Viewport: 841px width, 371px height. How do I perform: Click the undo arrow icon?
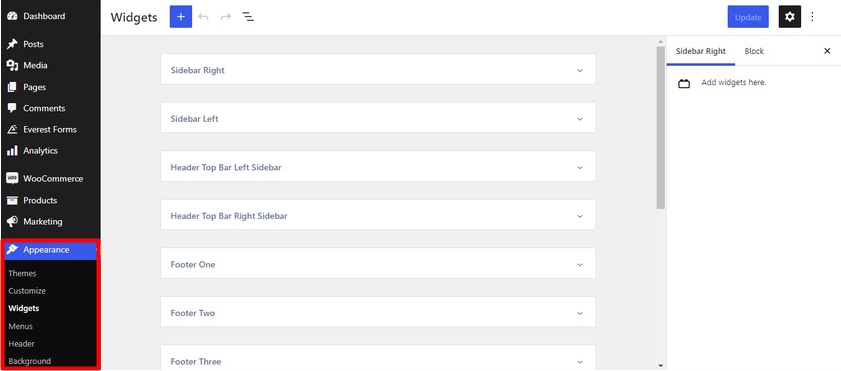point(203,17)
